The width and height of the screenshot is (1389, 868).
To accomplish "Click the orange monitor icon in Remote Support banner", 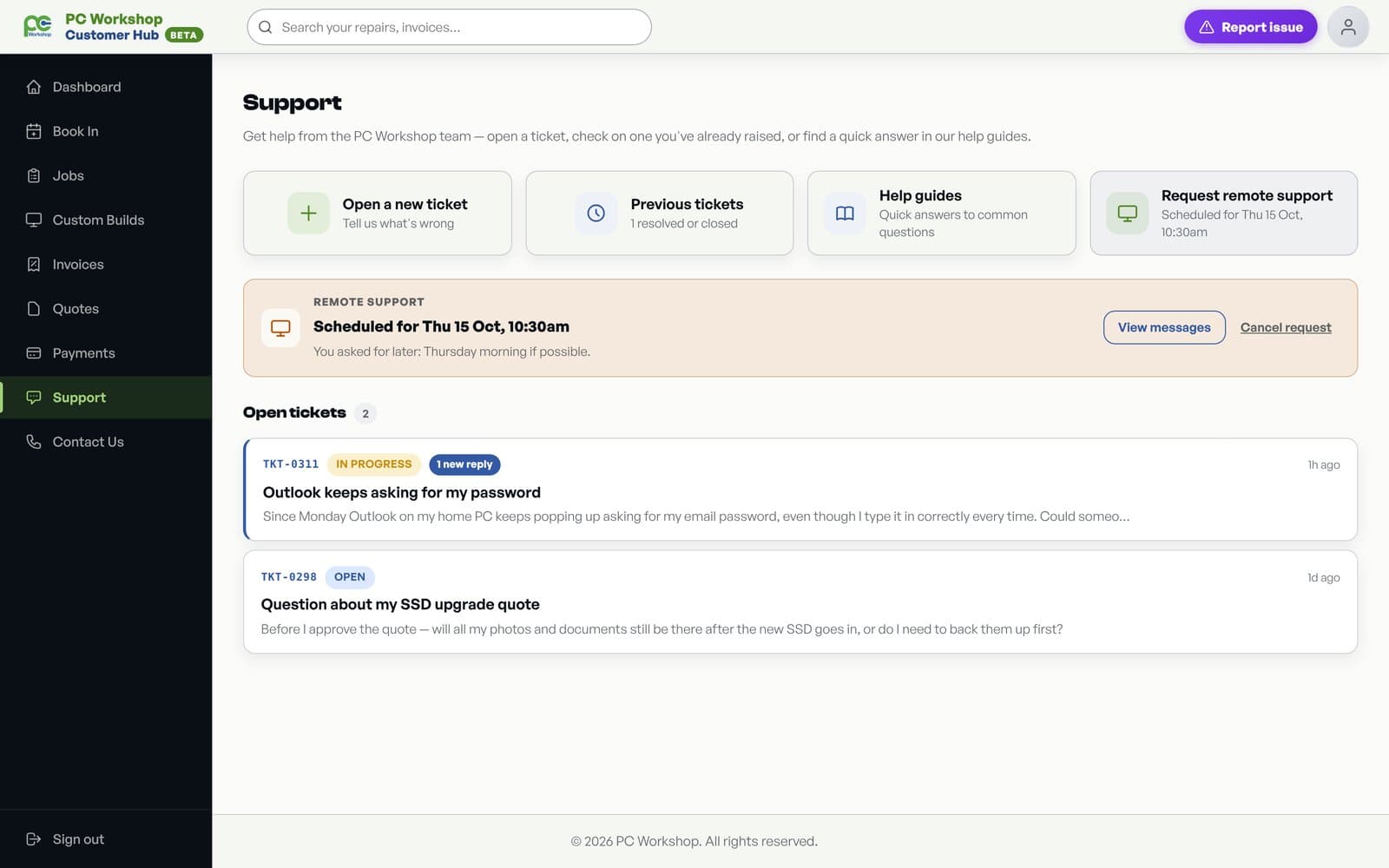I will pos(280,327).
